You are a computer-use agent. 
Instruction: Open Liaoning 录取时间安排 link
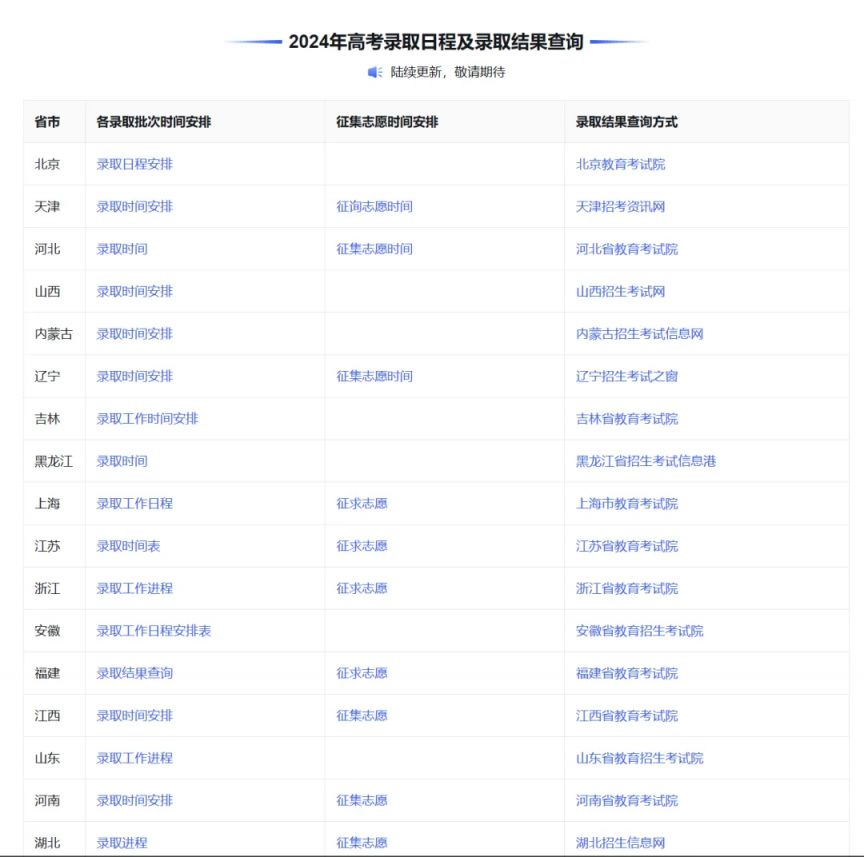(134, 376)
